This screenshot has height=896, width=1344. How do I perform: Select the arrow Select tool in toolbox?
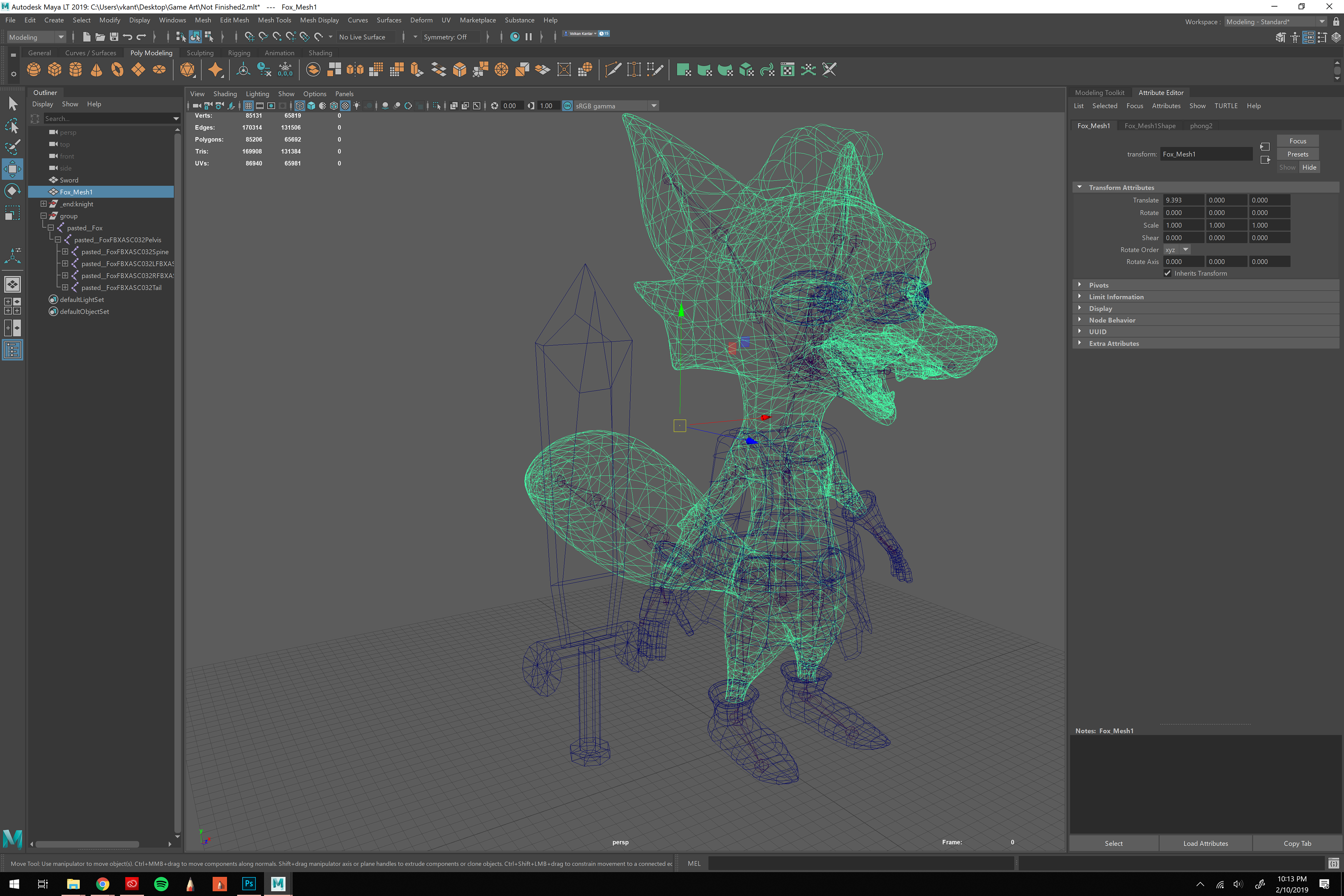pos(13,104)
